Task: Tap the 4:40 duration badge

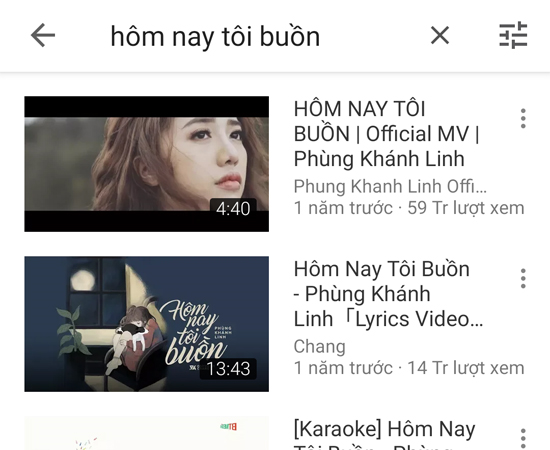Action: pyautogui.click(x=233, y=208)
